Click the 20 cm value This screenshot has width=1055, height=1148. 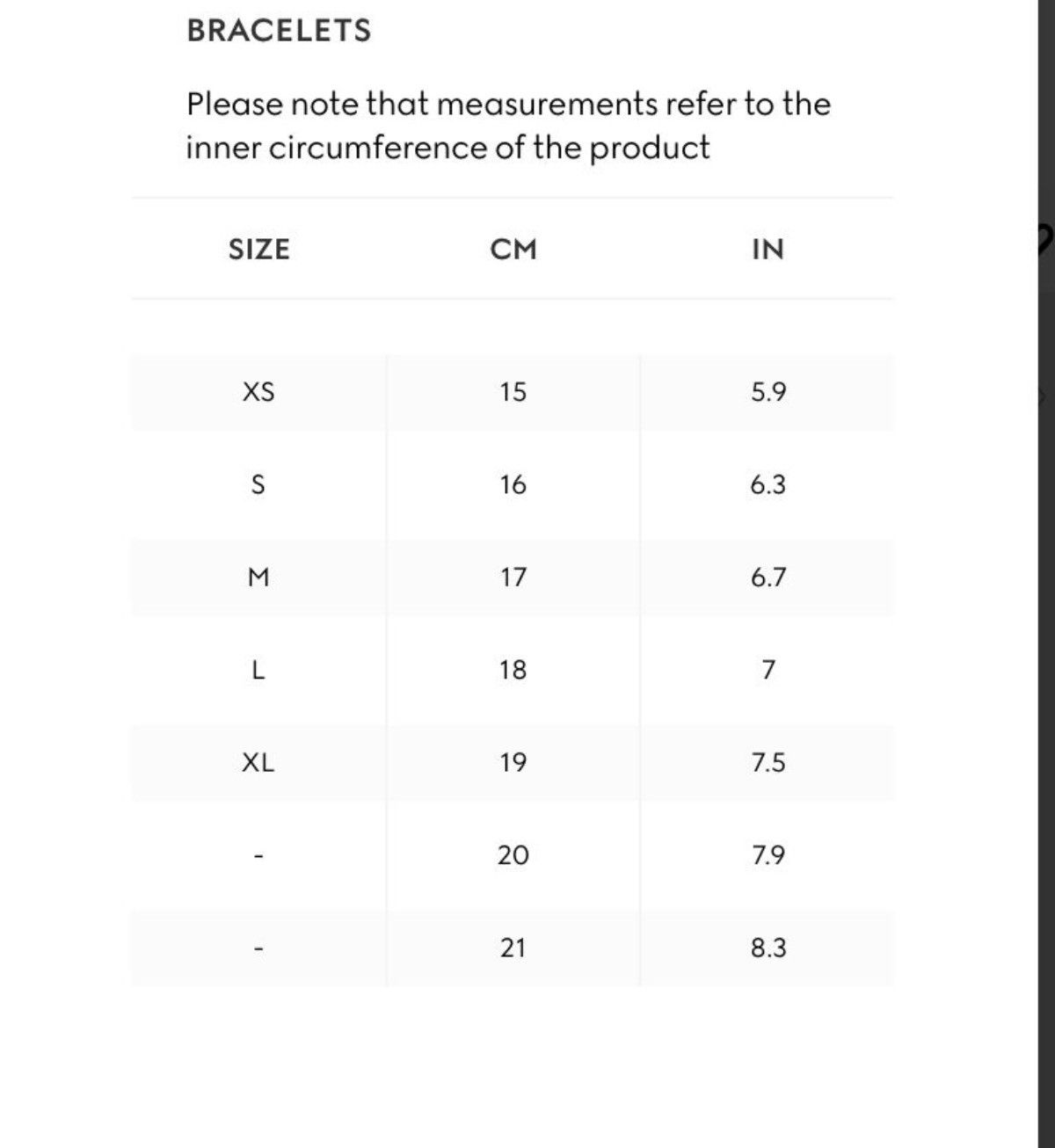513,855
